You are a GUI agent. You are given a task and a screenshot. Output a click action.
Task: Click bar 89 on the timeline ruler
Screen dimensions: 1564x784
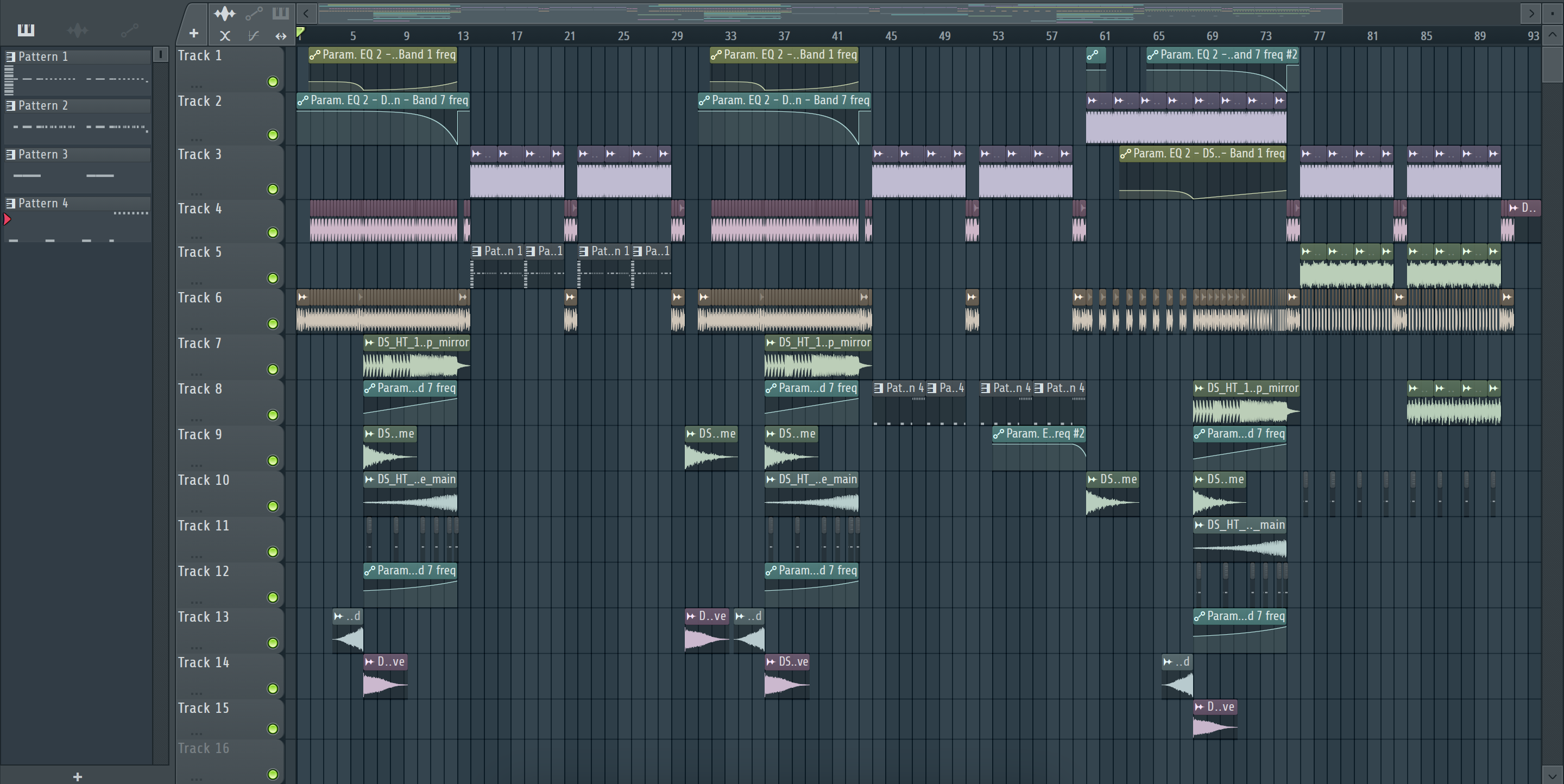[x=1480, y=36]
